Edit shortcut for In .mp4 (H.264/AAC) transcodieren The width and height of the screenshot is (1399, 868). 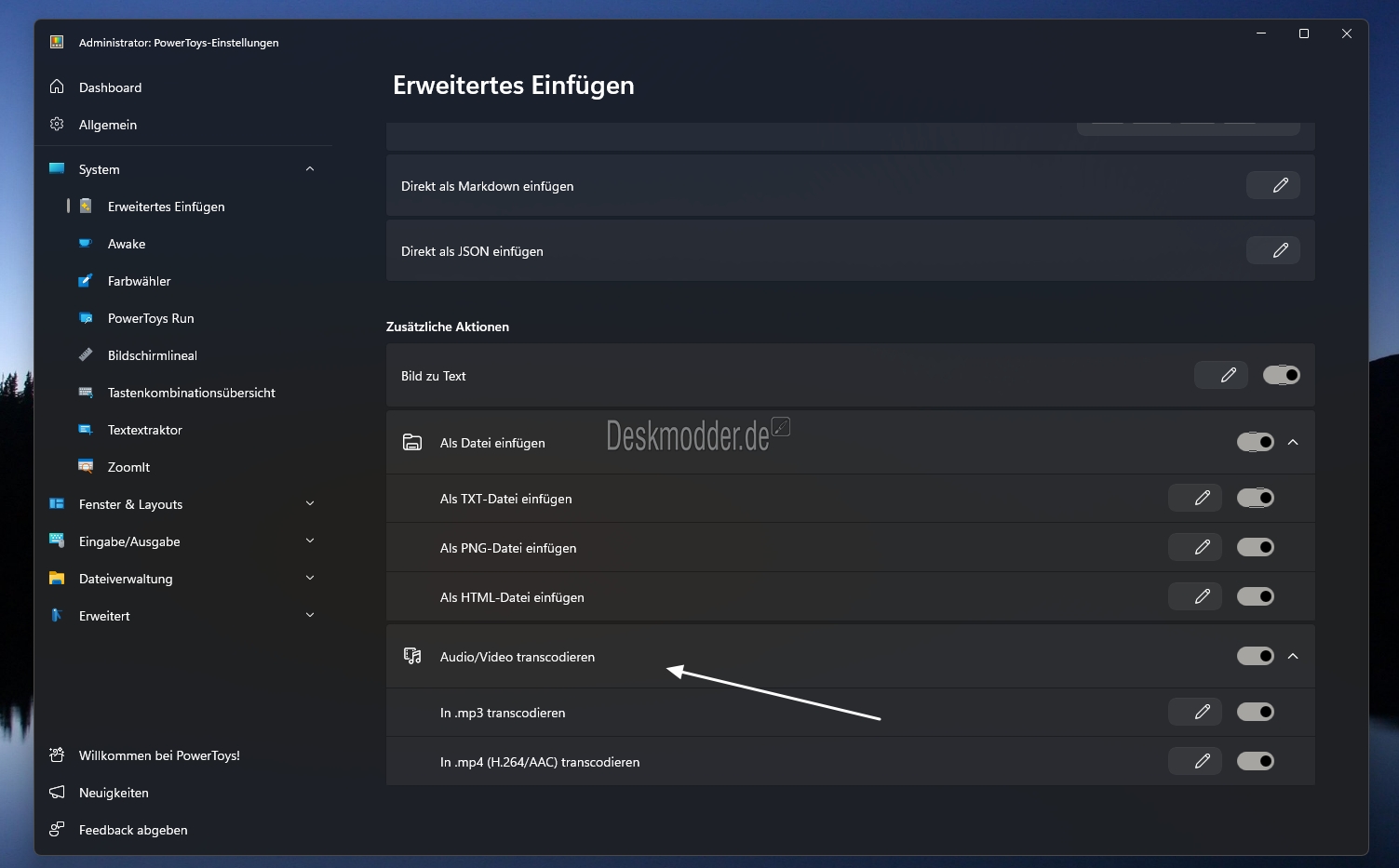(1195, 761)
